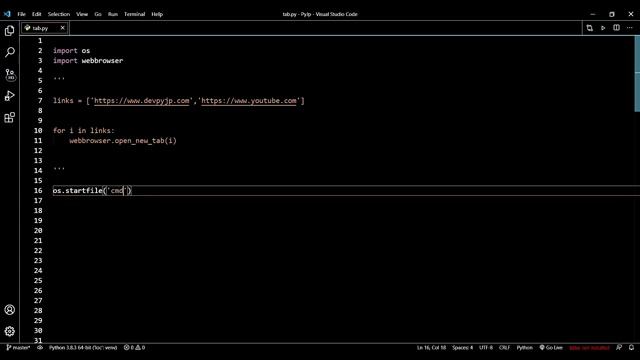Open the Manage settings gear

(x=9, y=331)
